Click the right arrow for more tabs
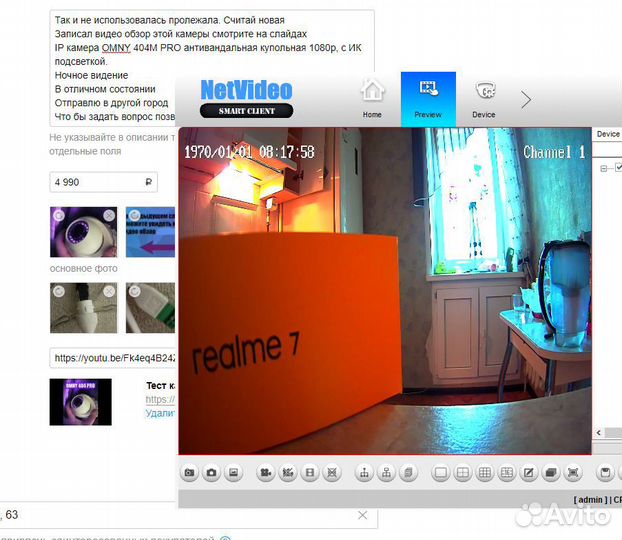 point(526,100)
